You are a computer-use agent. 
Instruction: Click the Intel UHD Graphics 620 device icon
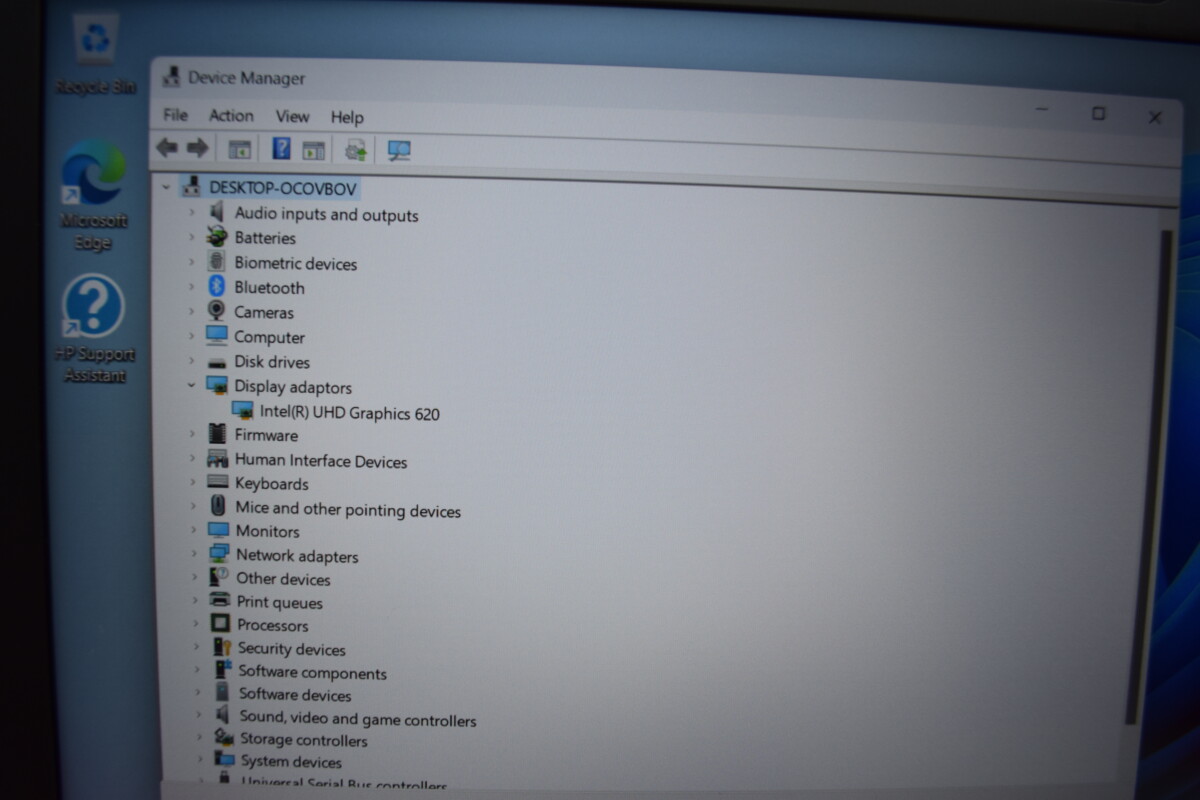coord(243,411)
